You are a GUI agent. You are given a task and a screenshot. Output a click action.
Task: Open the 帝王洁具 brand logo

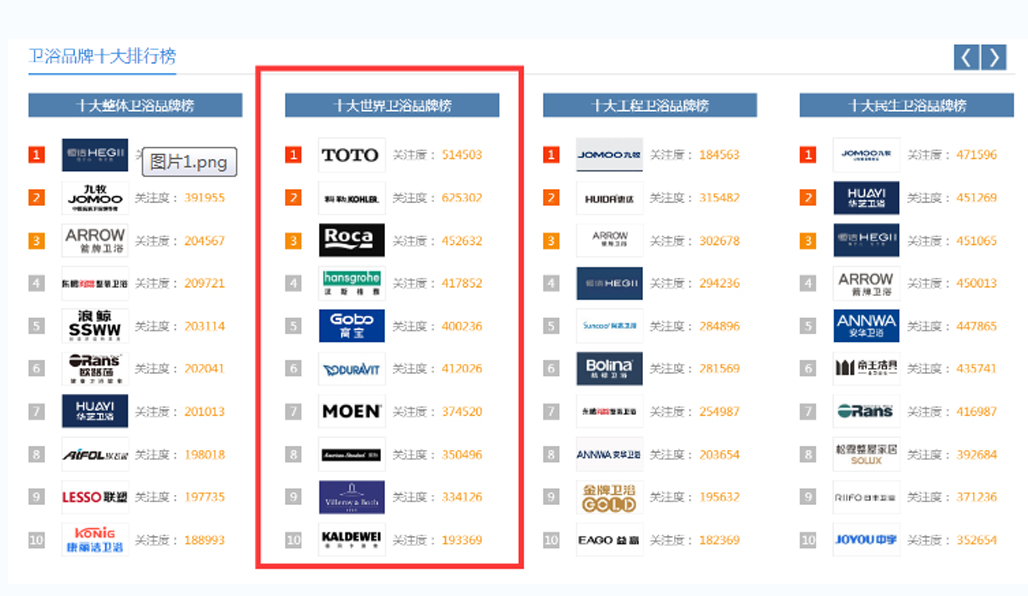coord(866,368)
